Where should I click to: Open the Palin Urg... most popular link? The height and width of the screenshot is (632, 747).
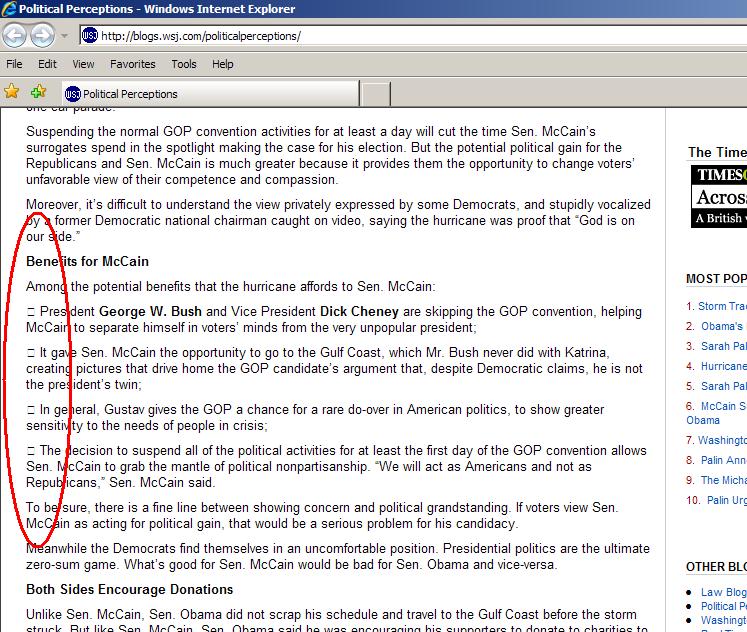click(727, 500)
